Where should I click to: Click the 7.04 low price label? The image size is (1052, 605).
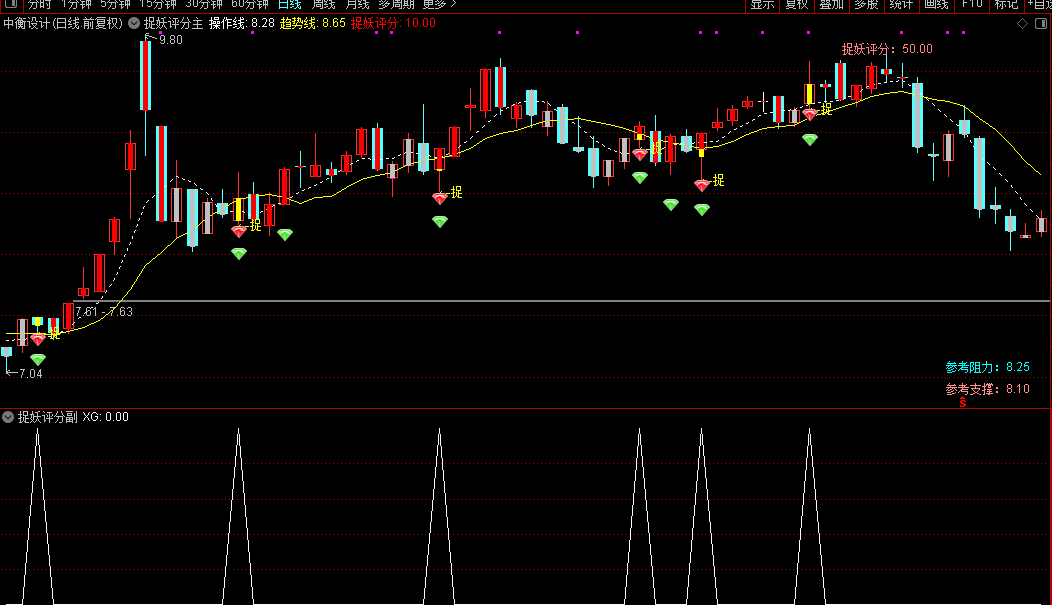[x=30, y=374]
